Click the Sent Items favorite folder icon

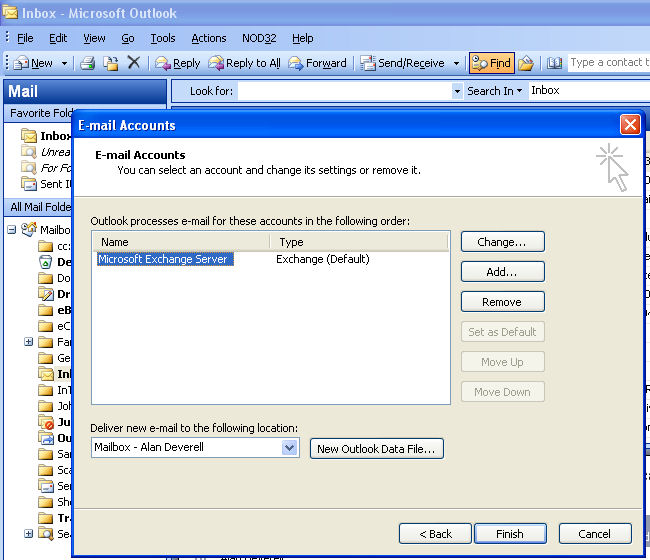point(29,184)
